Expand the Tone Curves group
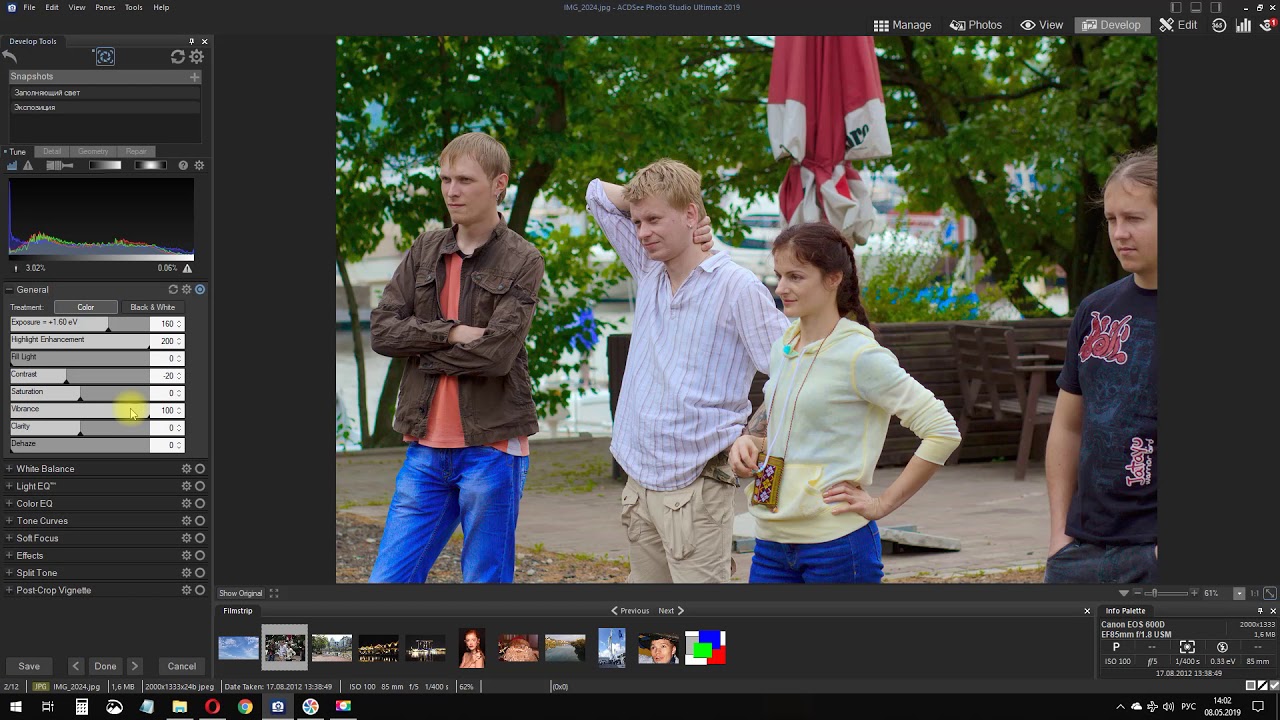This screenshot has height=720, width=1280. pos(9,521)
